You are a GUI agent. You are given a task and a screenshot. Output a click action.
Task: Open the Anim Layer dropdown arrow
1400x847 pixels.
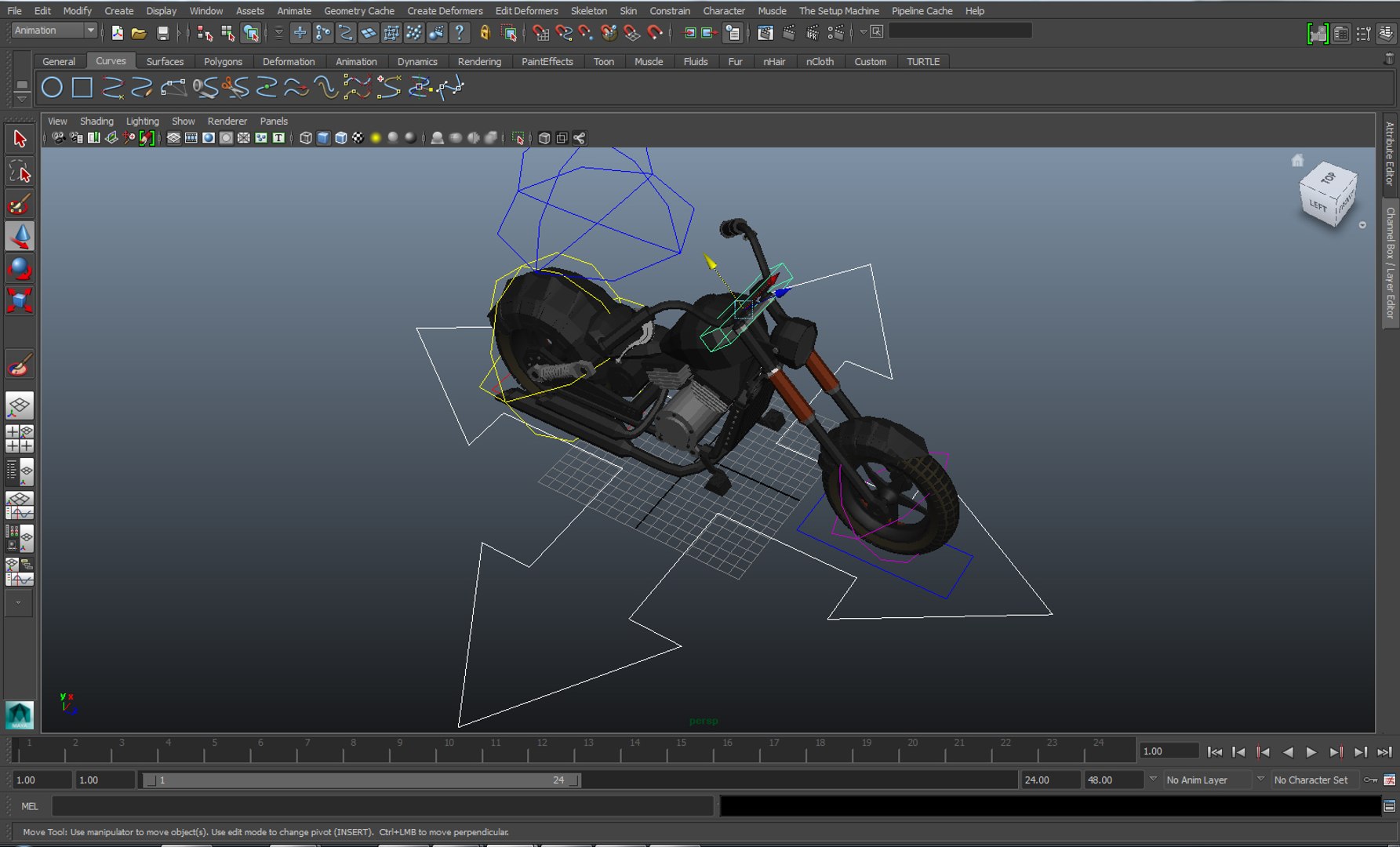tap(1153, 780)
